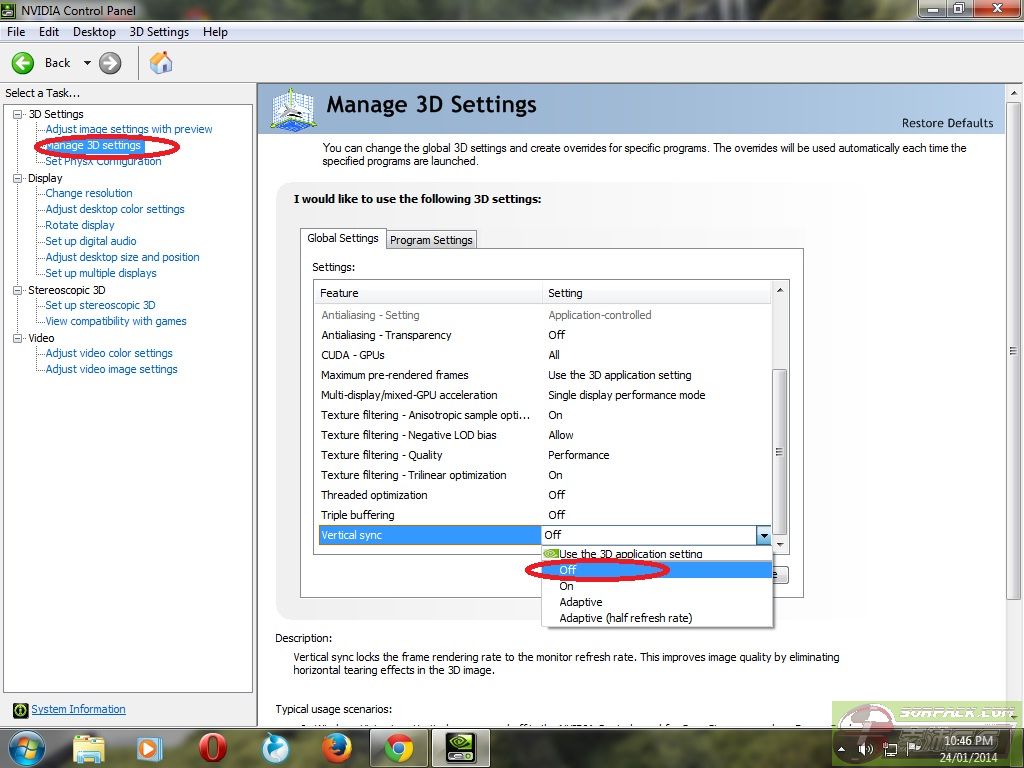Open Google Chrome from the taskbar
Image resolution: width=1024 pixels, height=768 pixels.
click(399, 747)
